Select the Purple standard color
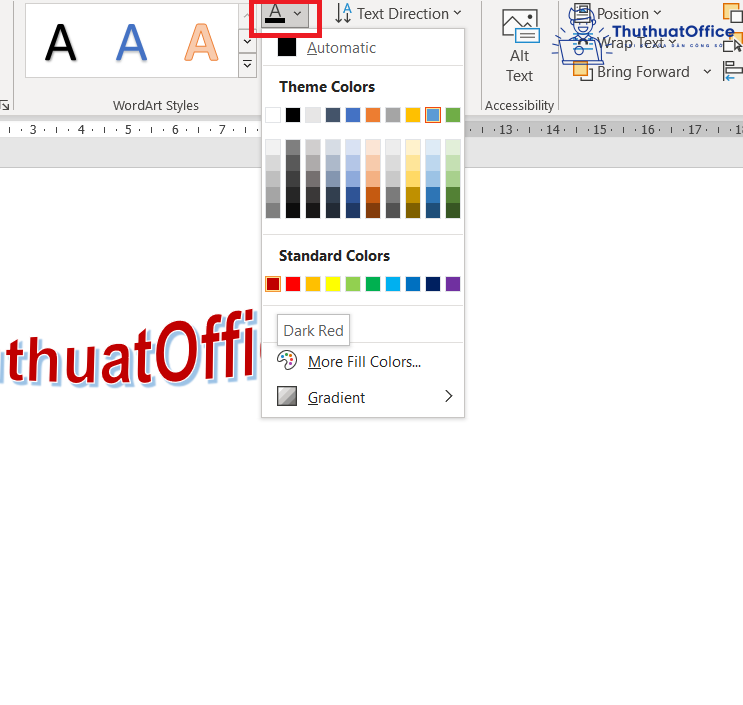This screenshot has width=743, height=705. (x=453, y=284)
